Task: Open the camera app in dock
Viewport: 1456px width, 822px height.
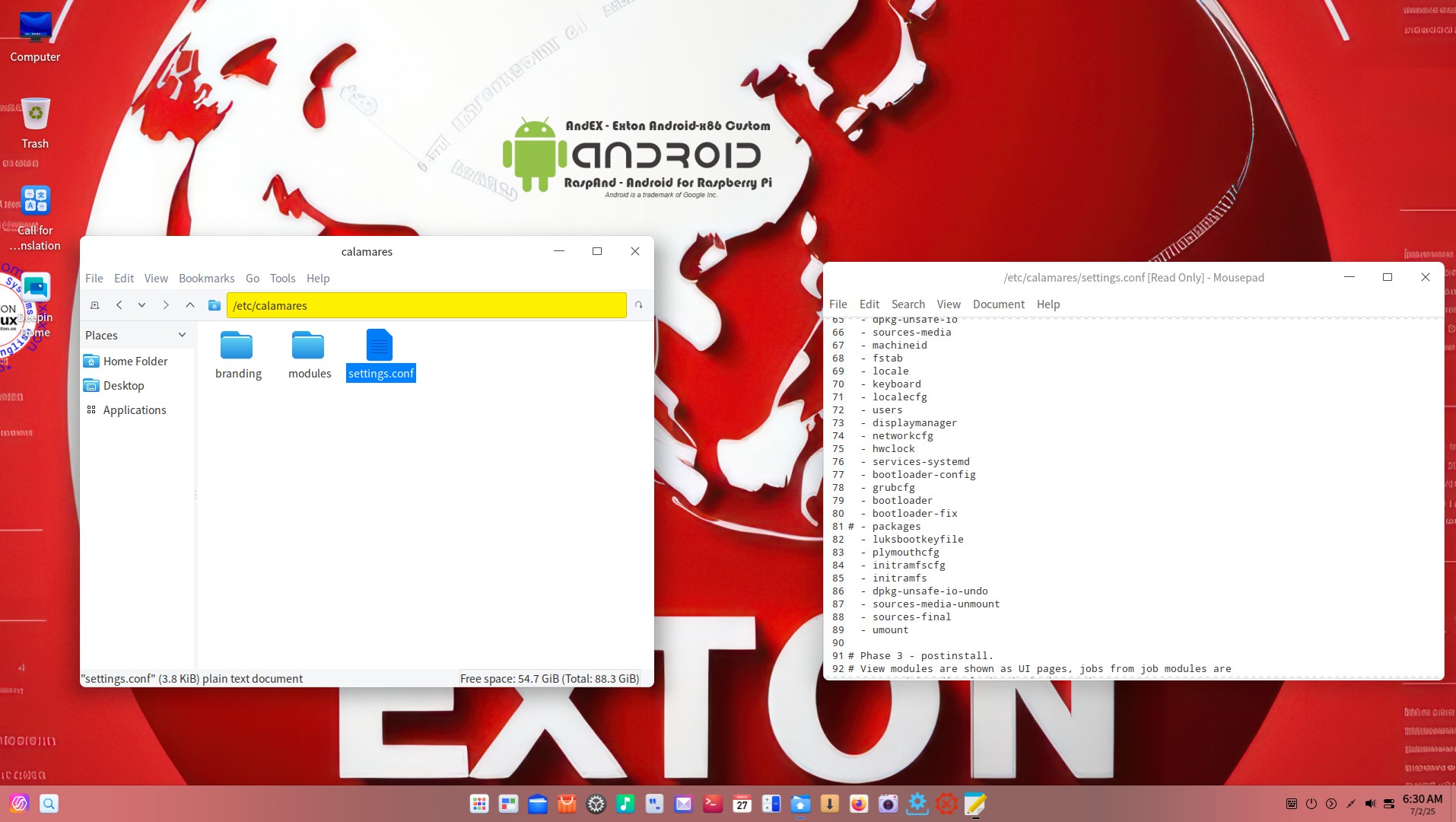Action: pos(888,804)
